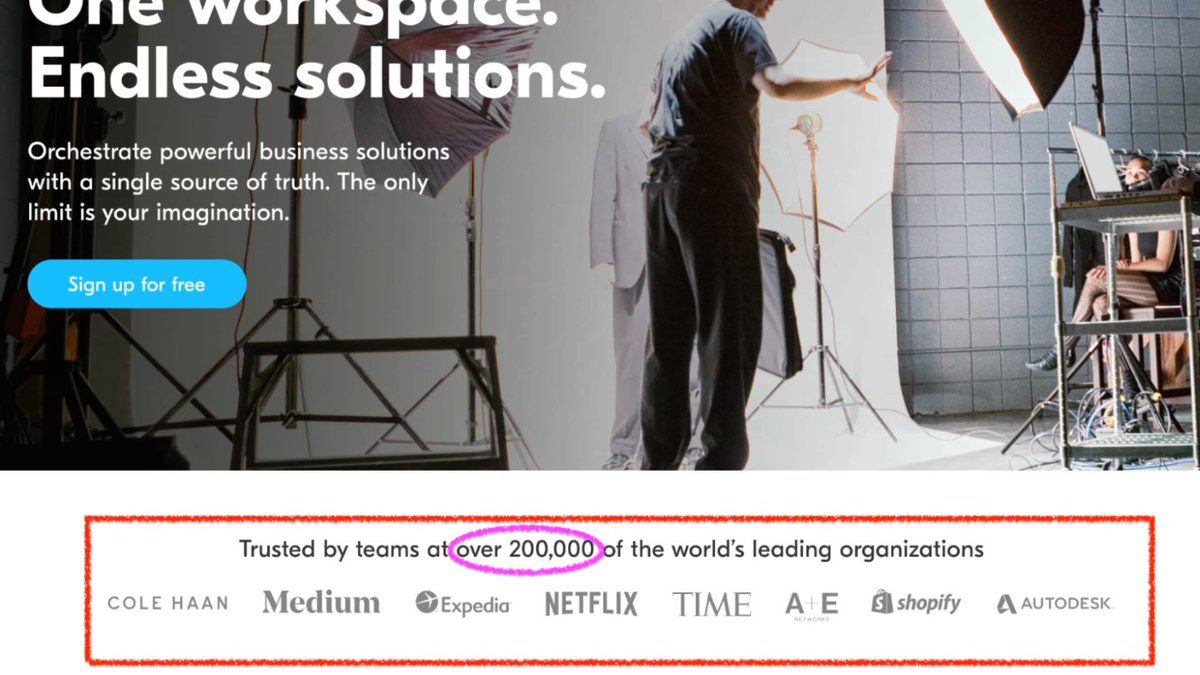Image resolution: width=1200 pixels, height=675 pixels.
Task: Click the Sign up for free button
Action: click(137, 284)
